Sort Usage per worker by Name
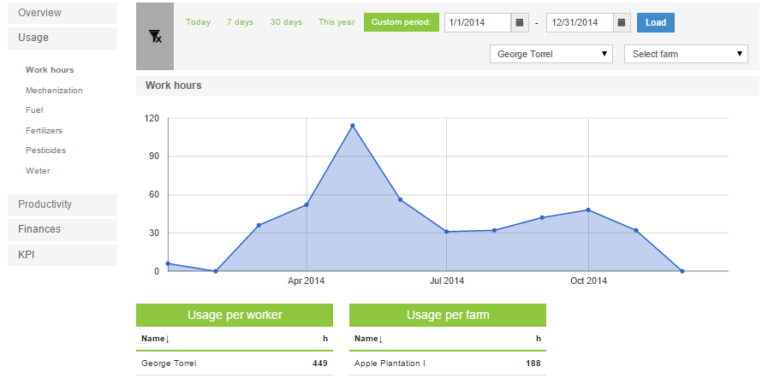Image resolution: width=768 pixels, height=384 pixels. click(x=155, y=338)
